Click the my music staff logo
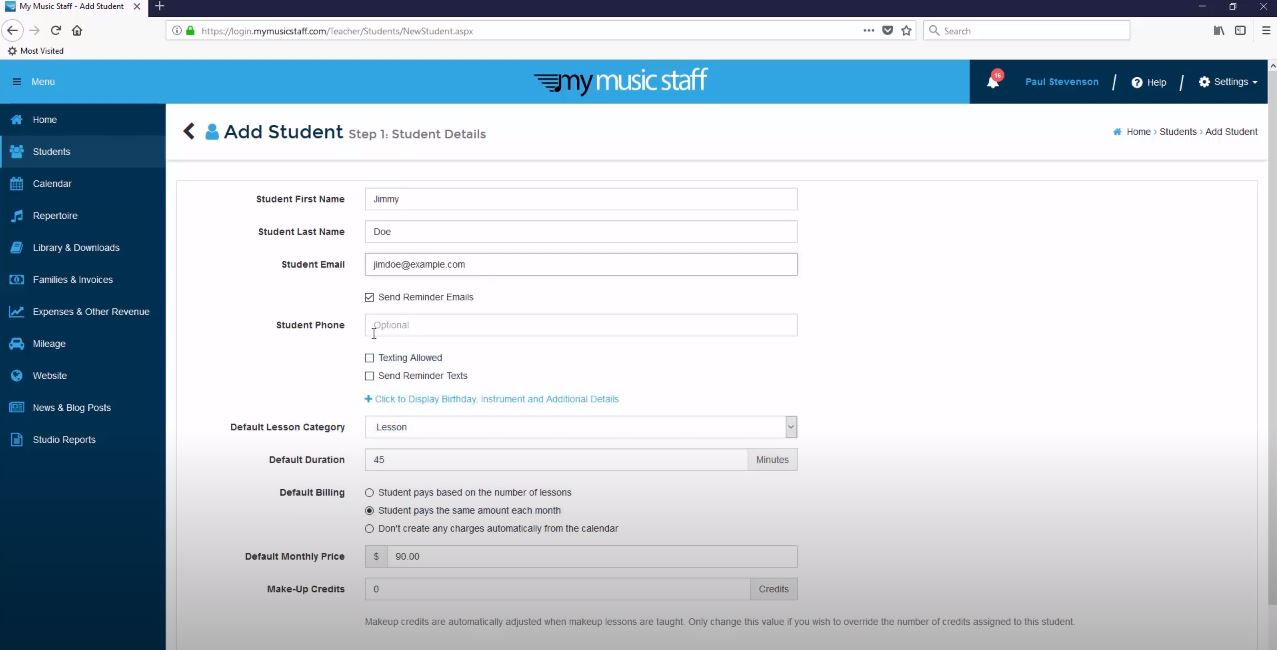This screenshot has width=1277, height=650. pos(621,82)
